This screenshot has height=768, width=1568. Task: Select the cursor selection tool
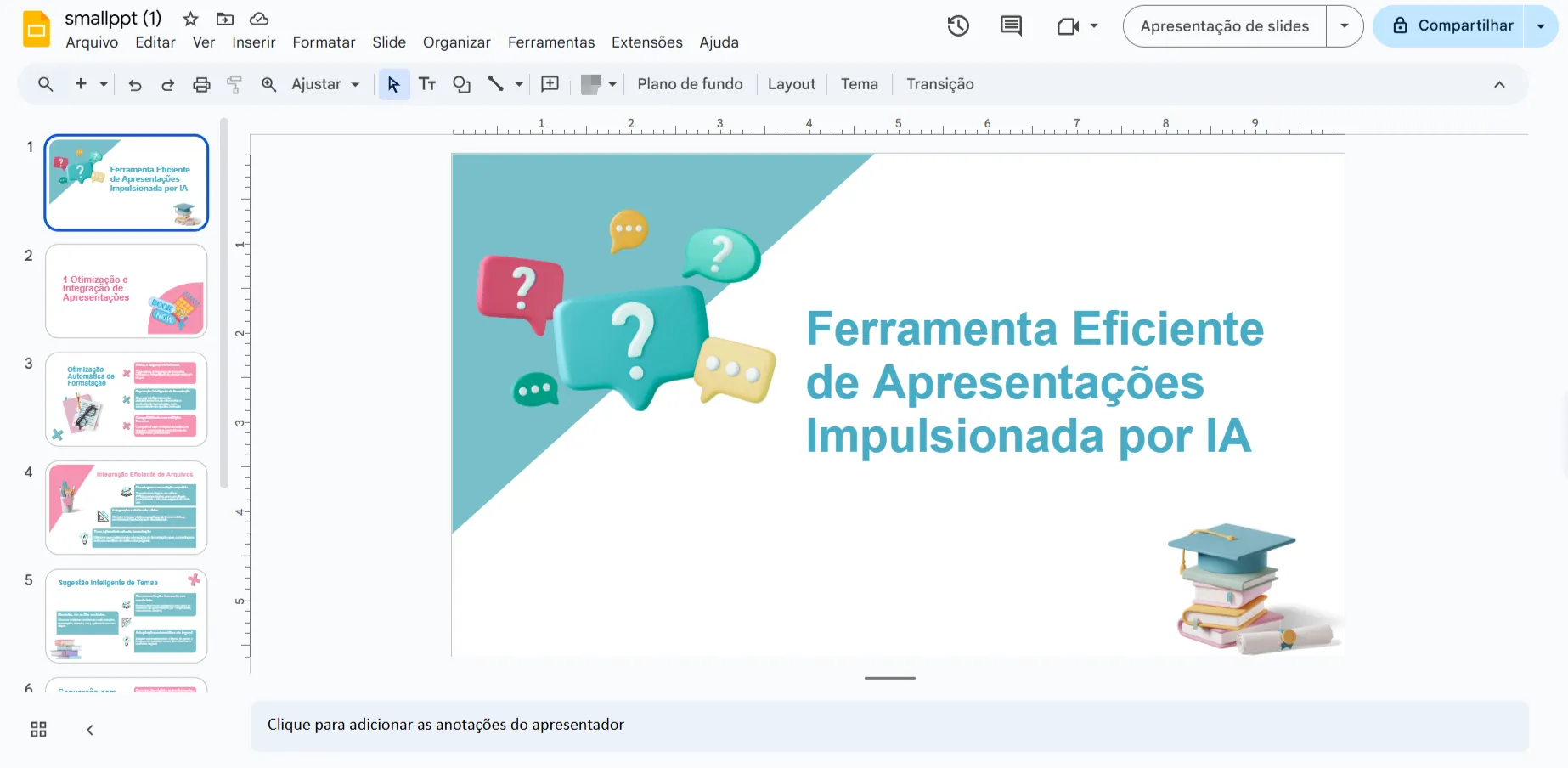point(393,84)
